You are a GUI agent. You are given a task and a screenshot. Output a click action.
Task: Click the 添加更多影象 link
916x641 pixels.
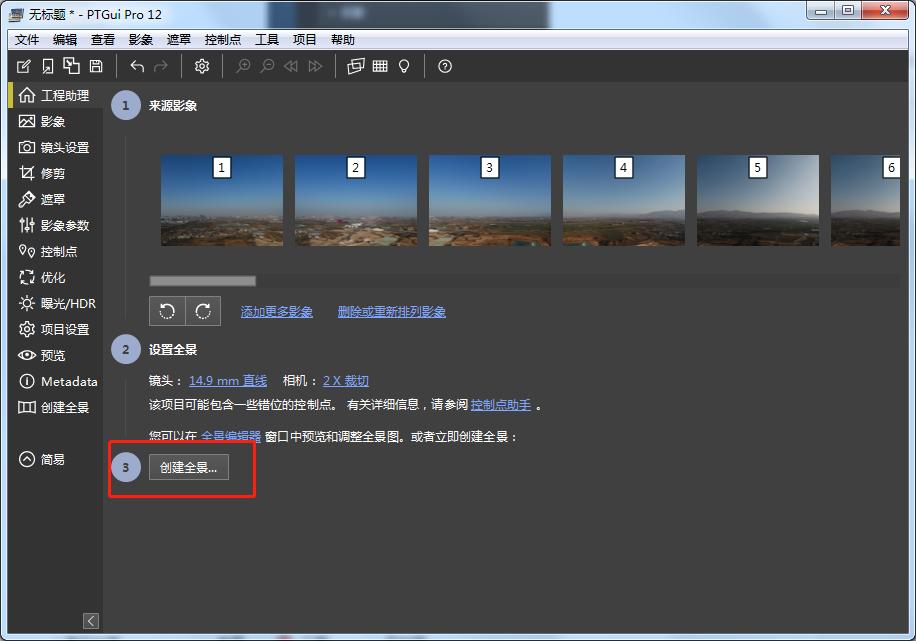276,311
